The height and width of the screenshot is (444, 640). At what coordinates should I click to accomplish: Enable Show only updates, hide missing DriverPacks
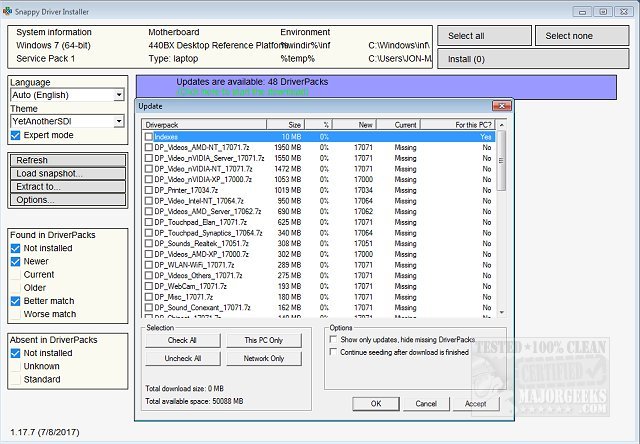[x=333, y=339]
